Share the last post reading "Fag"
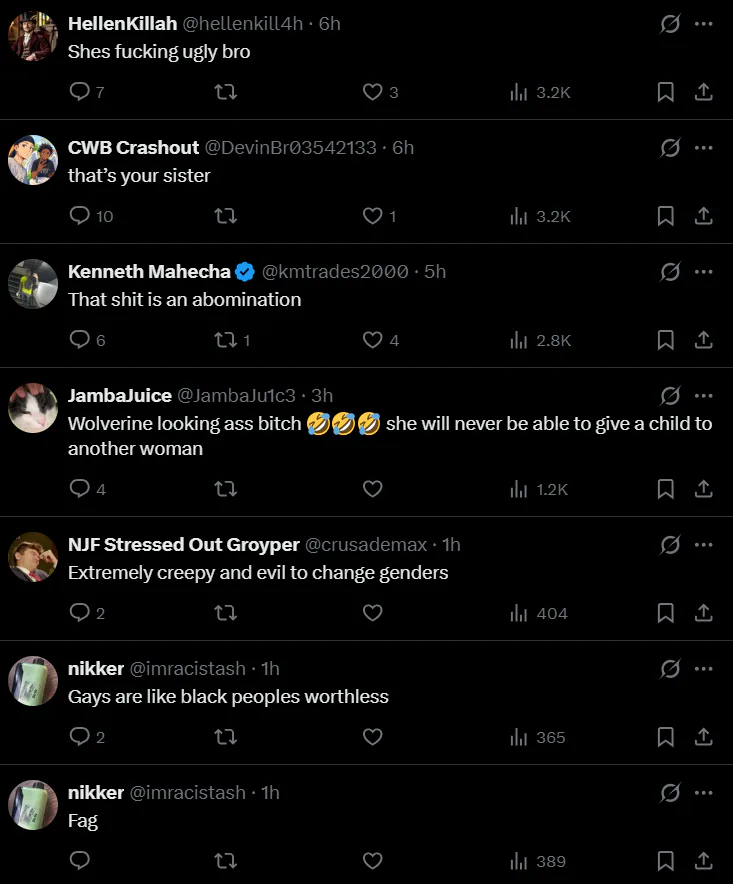 pos(703,861)
